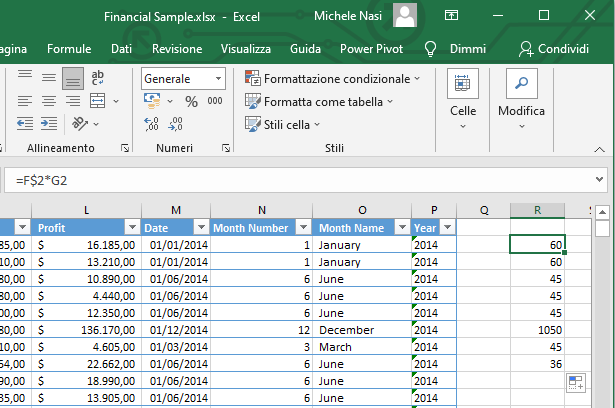The width and height of the screenshot is (615, 408).
Task: Open Formattazione condizionale menu
Action: [333, 78]
